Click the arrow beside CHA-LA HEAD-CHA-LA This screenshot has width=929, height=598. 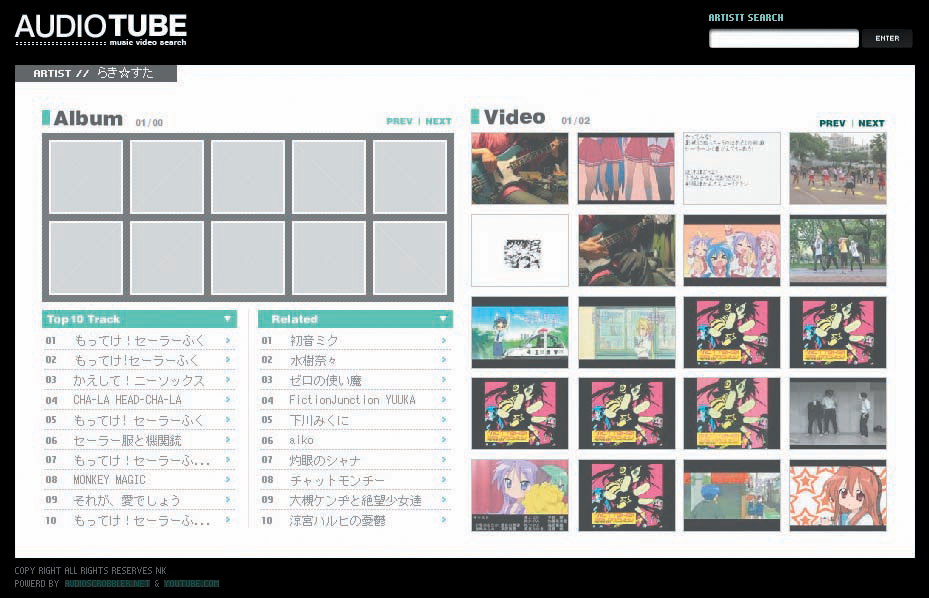pyautogui.click(x=228, y=400)
